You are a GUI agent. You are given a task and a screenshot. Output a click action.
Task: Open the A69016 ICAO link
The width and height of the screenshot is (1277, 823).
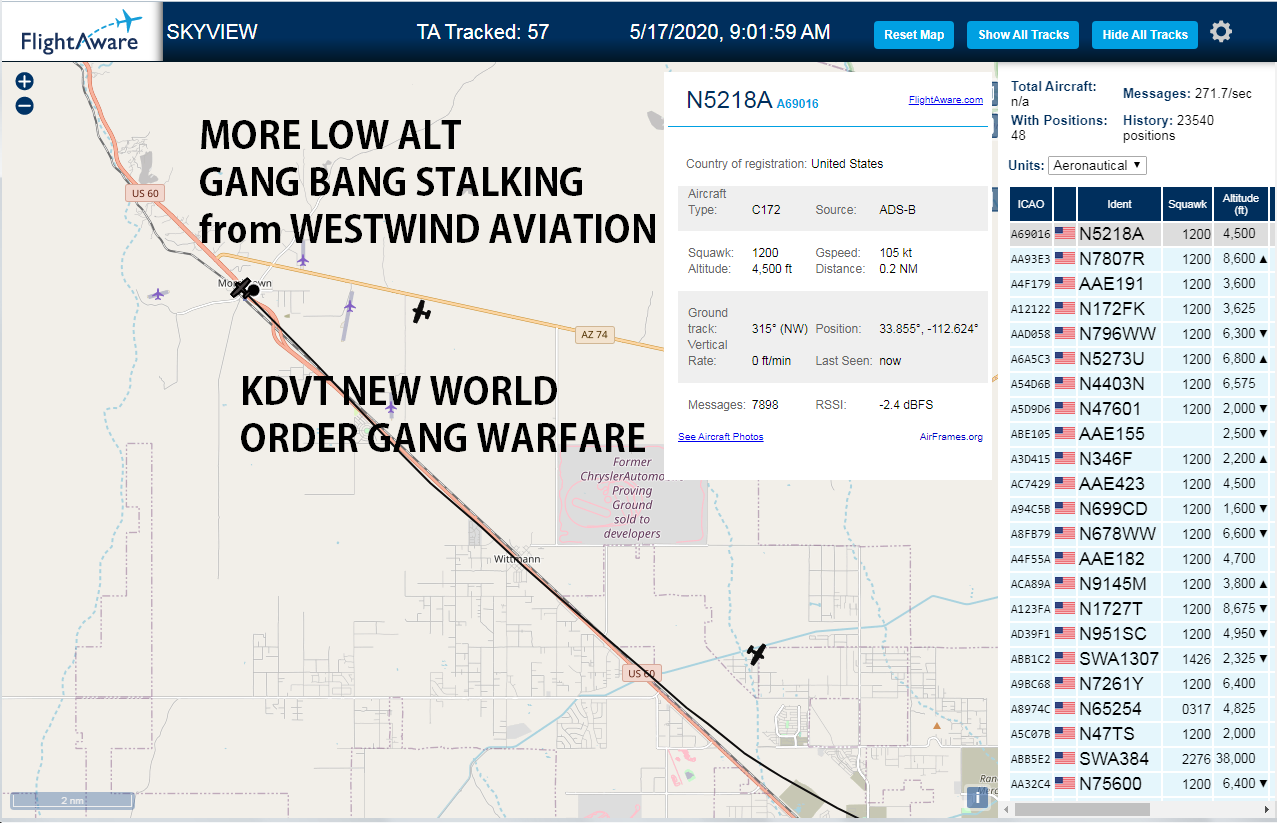pyautogui.click(x=797, y=104)
